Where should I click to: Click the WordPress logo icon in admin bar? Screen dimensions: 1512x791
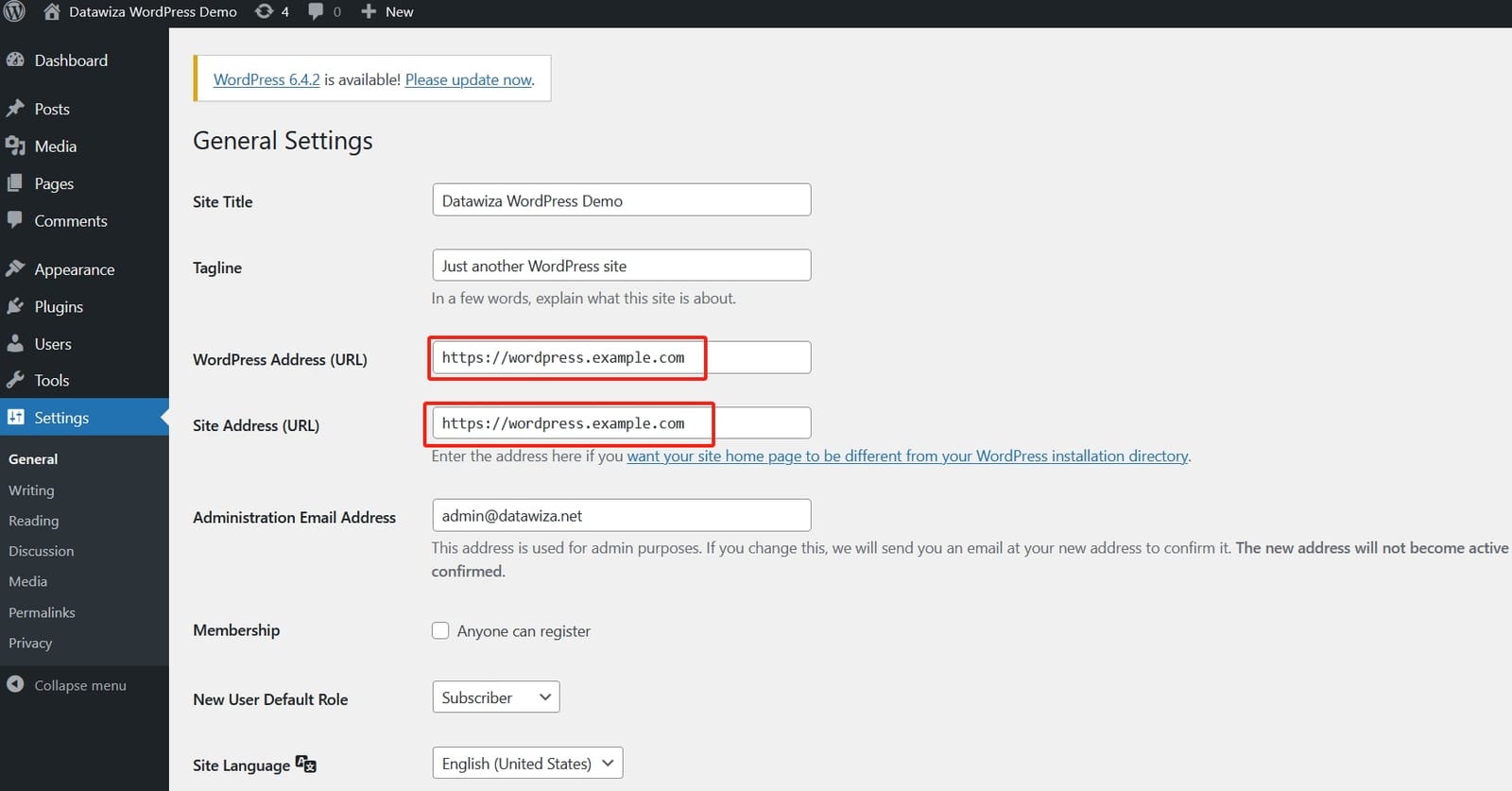click(x=14, y=11)
